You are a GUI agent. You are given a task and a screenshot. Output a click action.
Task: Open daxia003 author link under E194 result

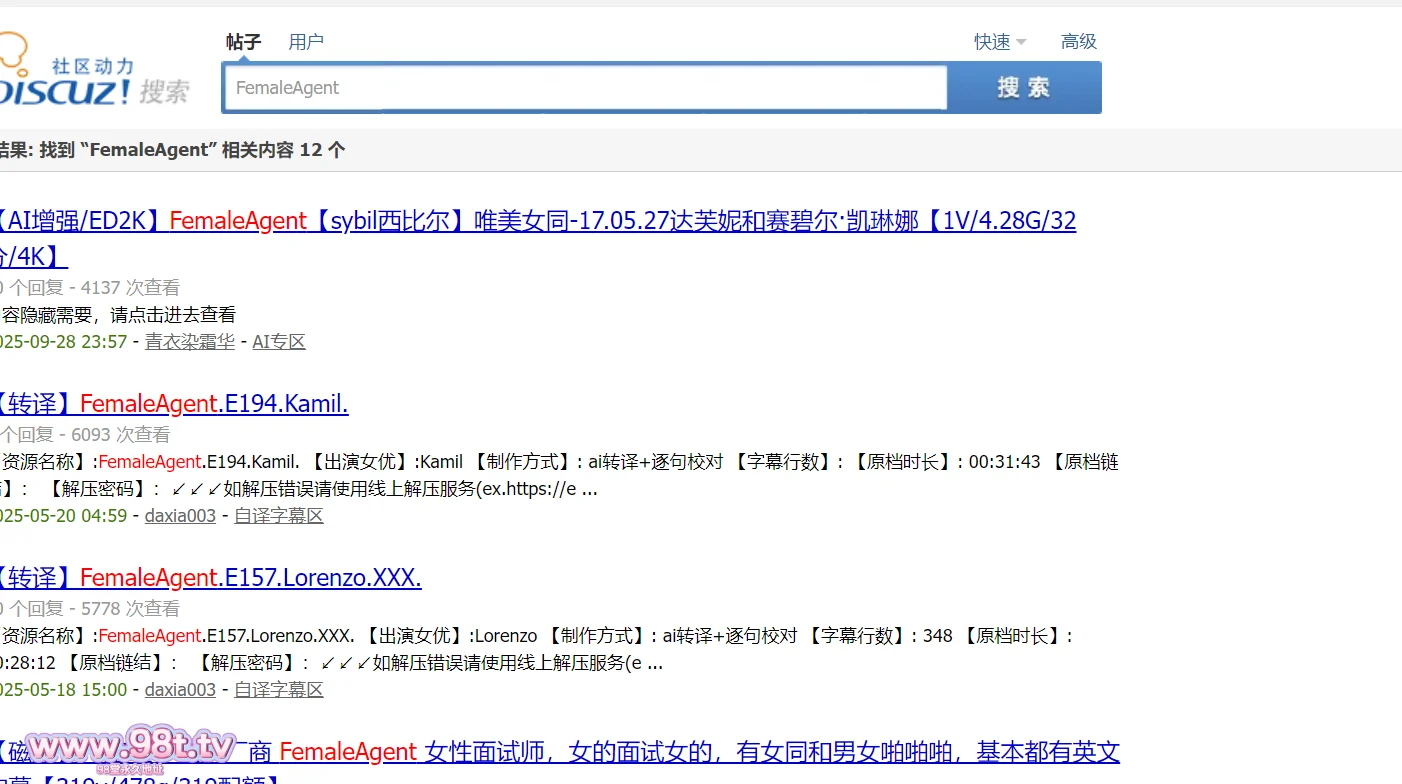click(x=180, y=516)
